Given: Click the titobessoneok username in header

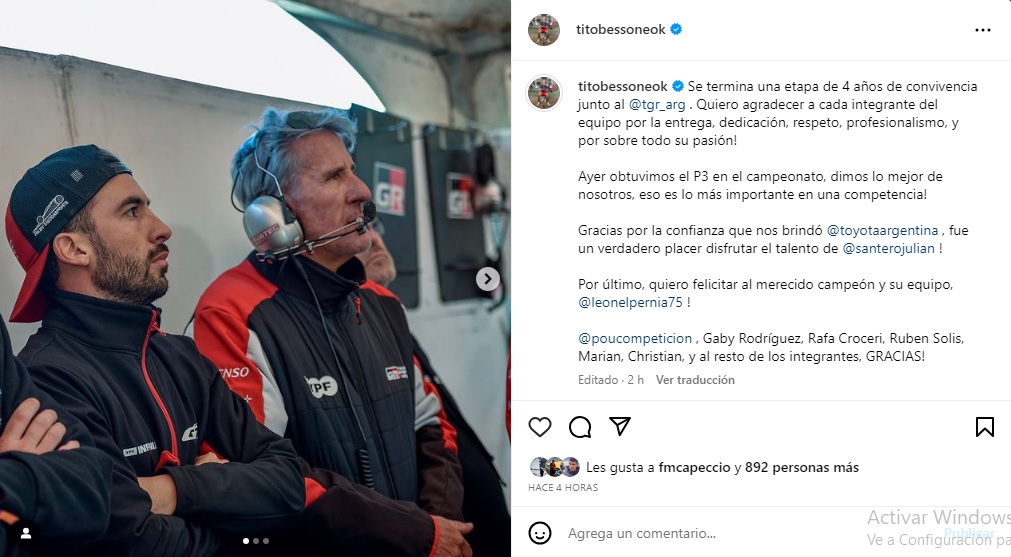Looking at the screenshot, I should click(x=620, y=30).
